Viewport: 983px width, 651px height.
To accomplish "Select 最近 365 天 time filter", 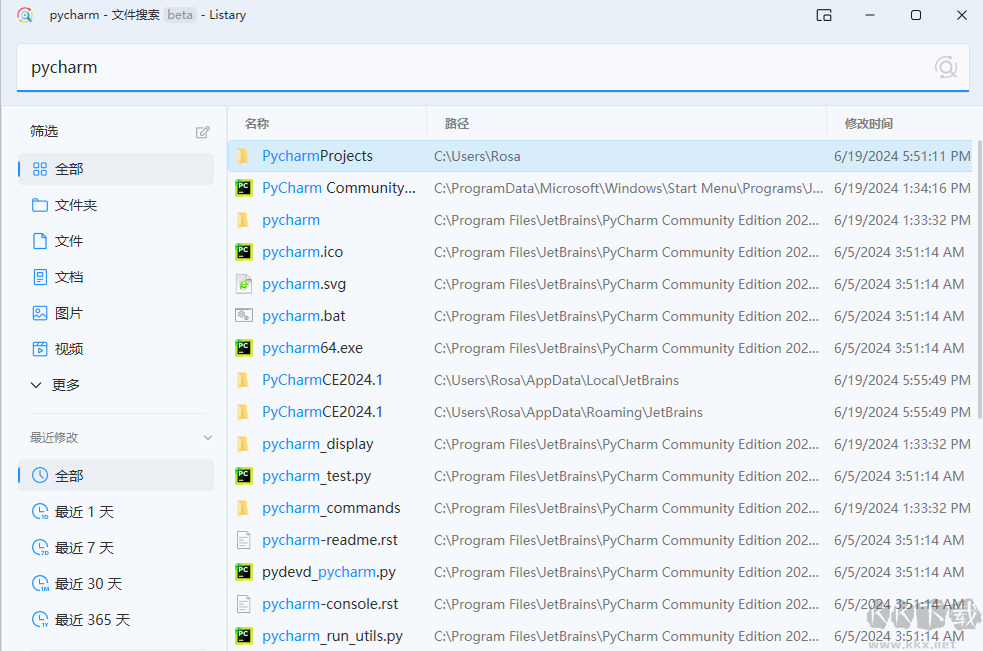I will [x=116, y=620].
